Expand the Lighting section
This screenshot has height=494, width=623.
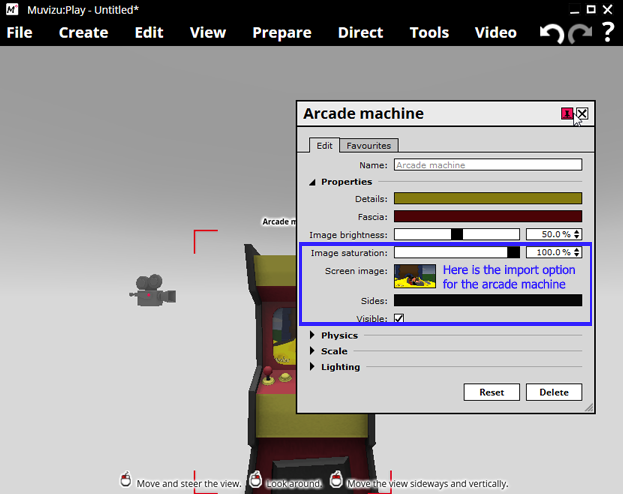click(x=313, y=366)
